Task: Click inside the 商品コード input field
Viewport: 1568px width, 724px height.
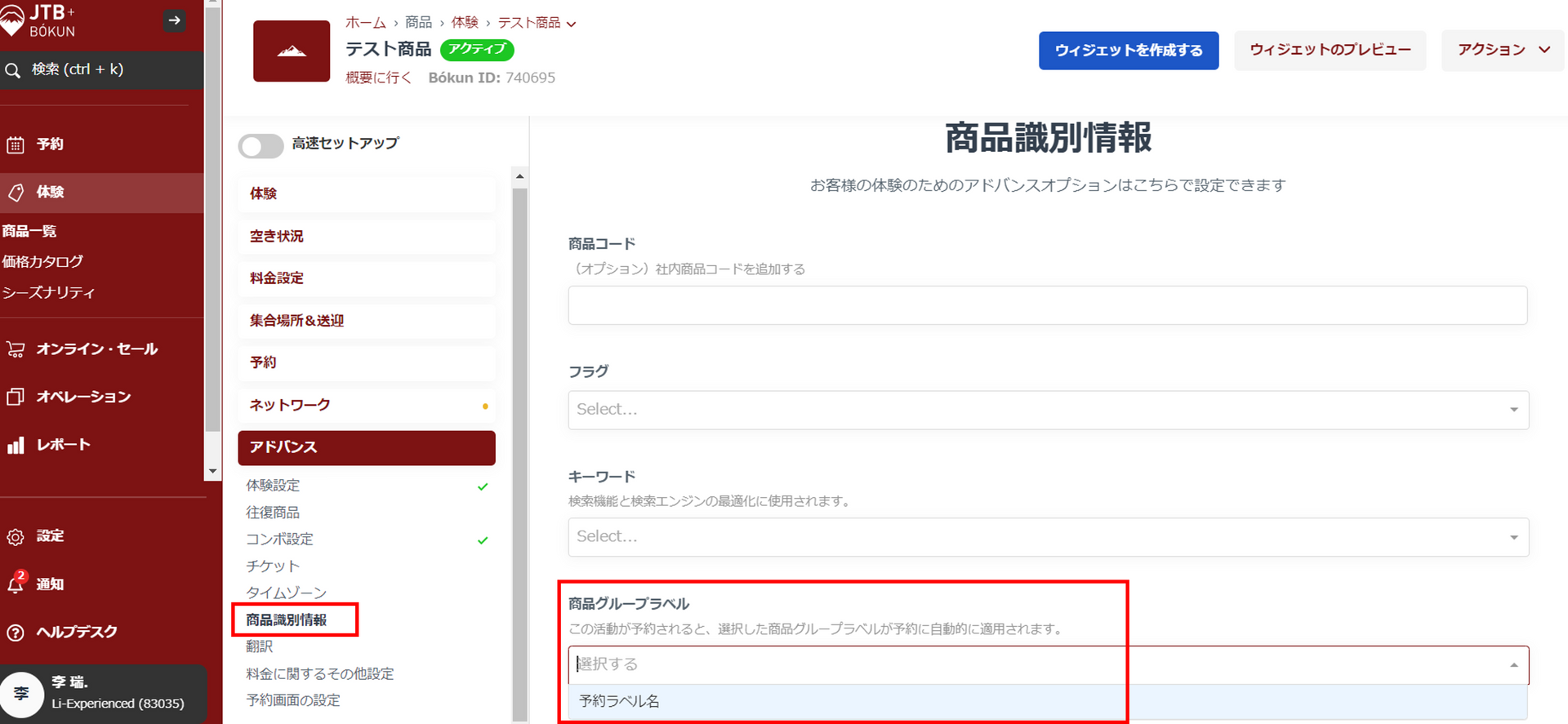Action: (x=1047, y=305)
